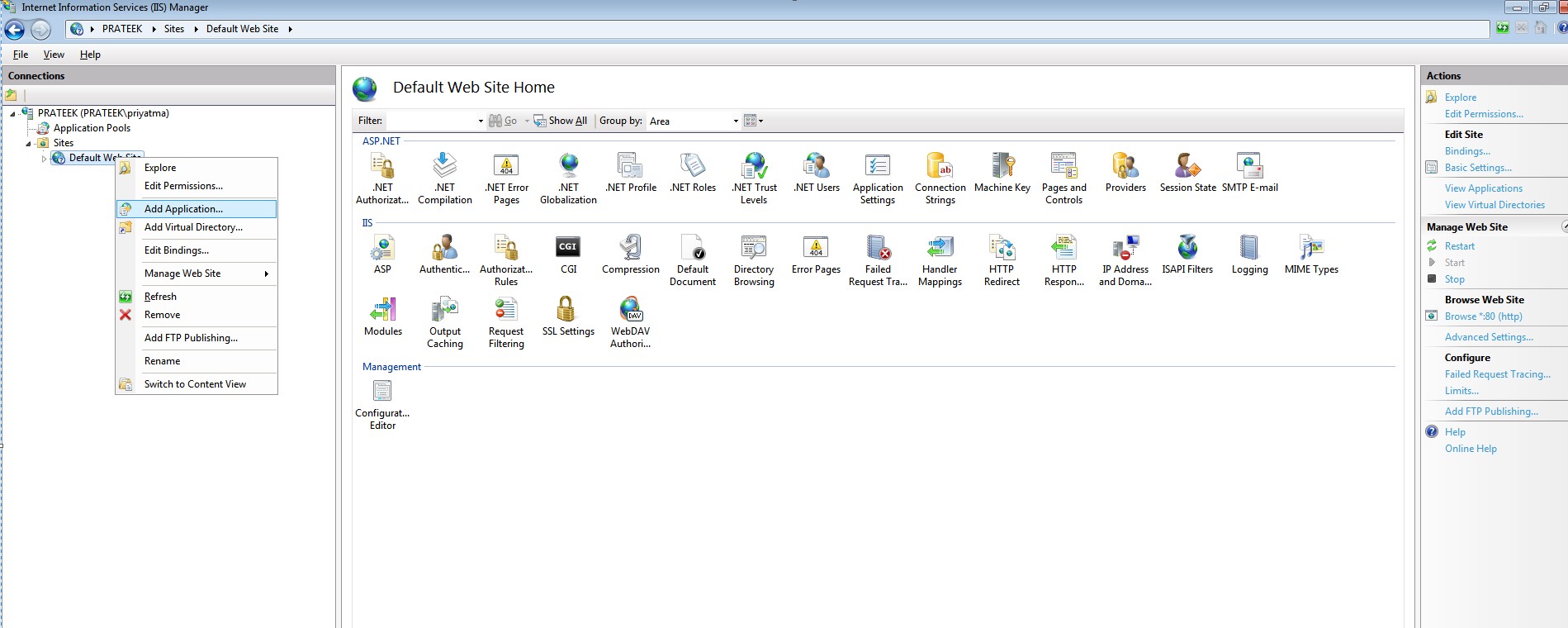Select Application Pools tree item

click(92, 128)
